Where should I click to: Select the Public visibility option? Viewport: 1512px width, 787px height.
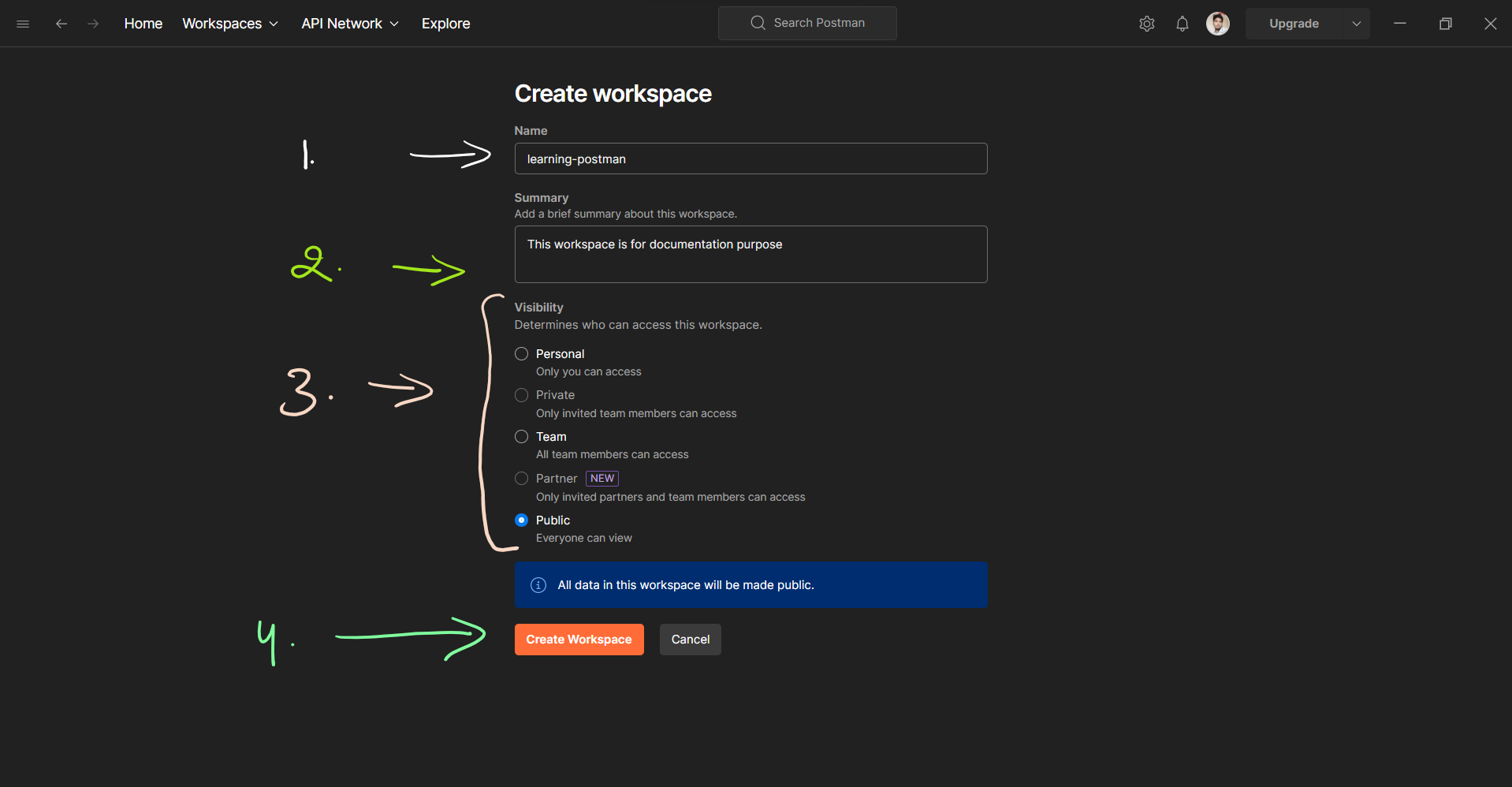[521, 520]
